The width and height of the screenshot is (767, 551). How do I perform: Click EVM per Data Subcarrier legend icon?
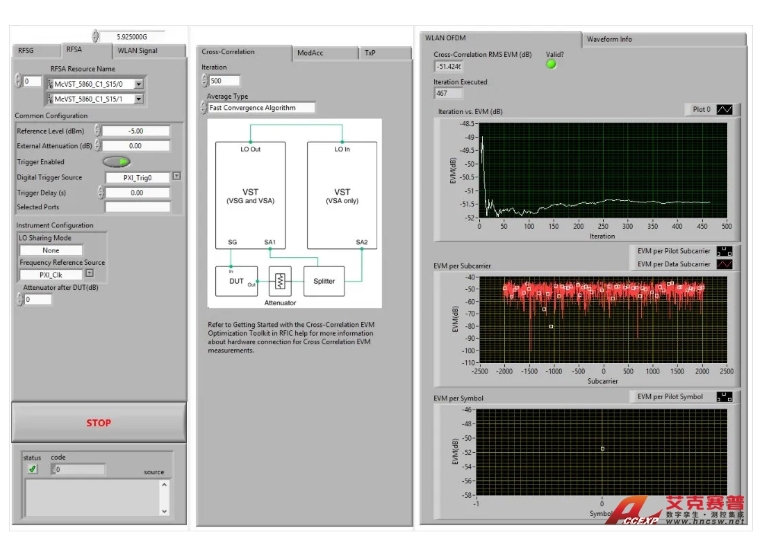point(724,264)
